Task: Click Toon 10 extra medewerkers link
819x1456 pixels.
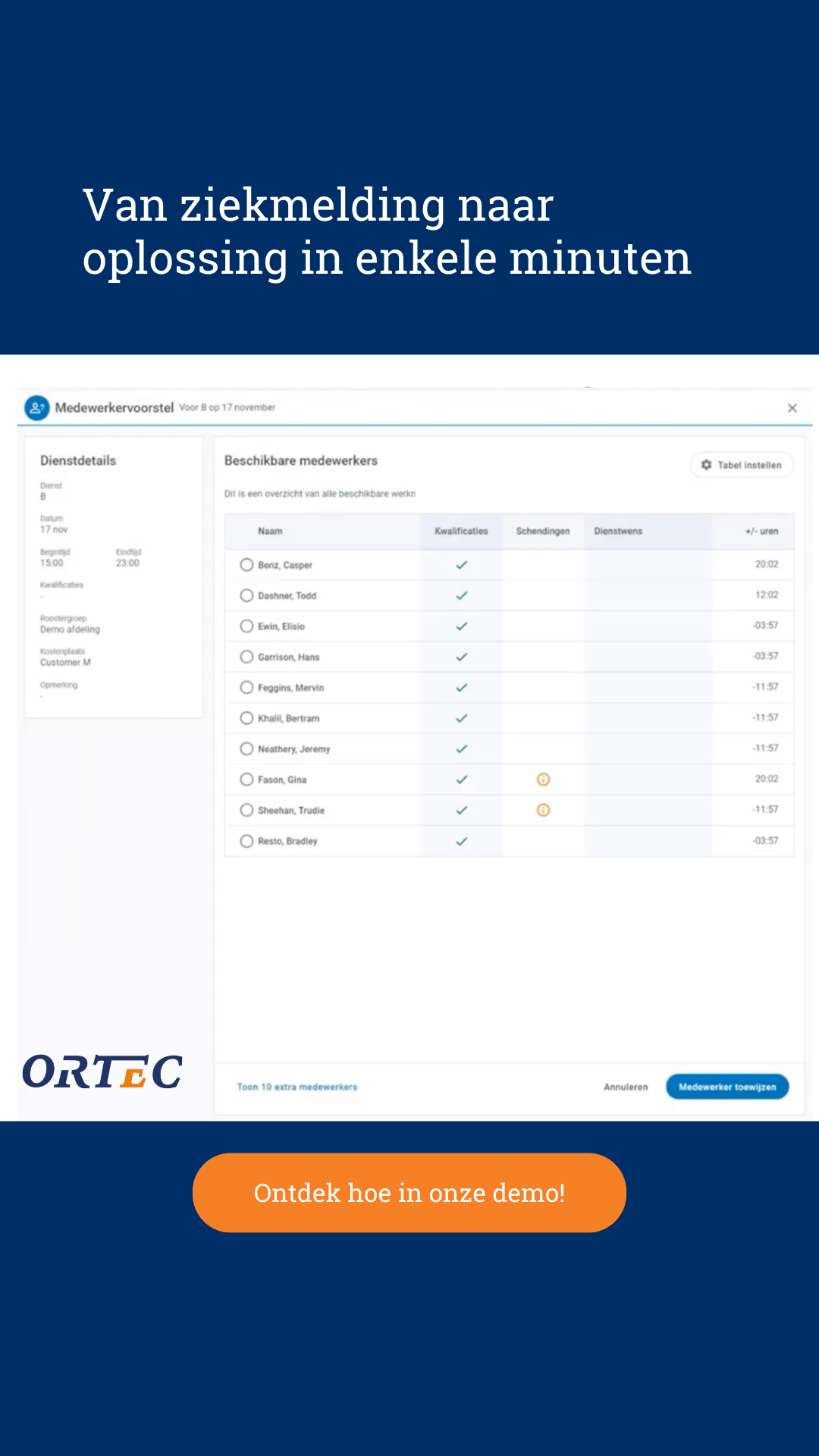Action: [297, 1087]
